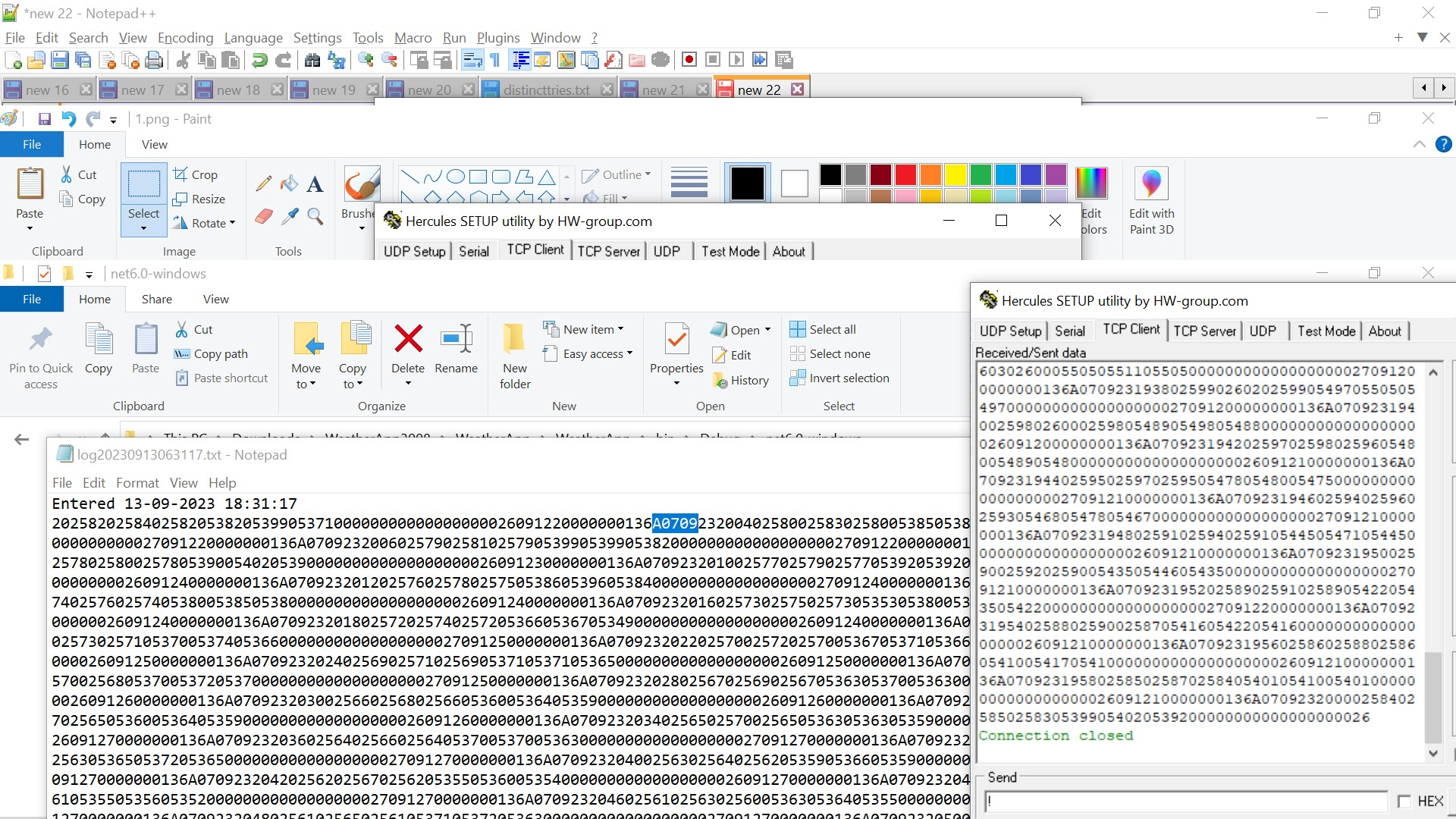Image resolution: width=1456 pixels, height=819 pixels.
Task: Select the Magnifier tool in Paint
Action: click(315, 217)
